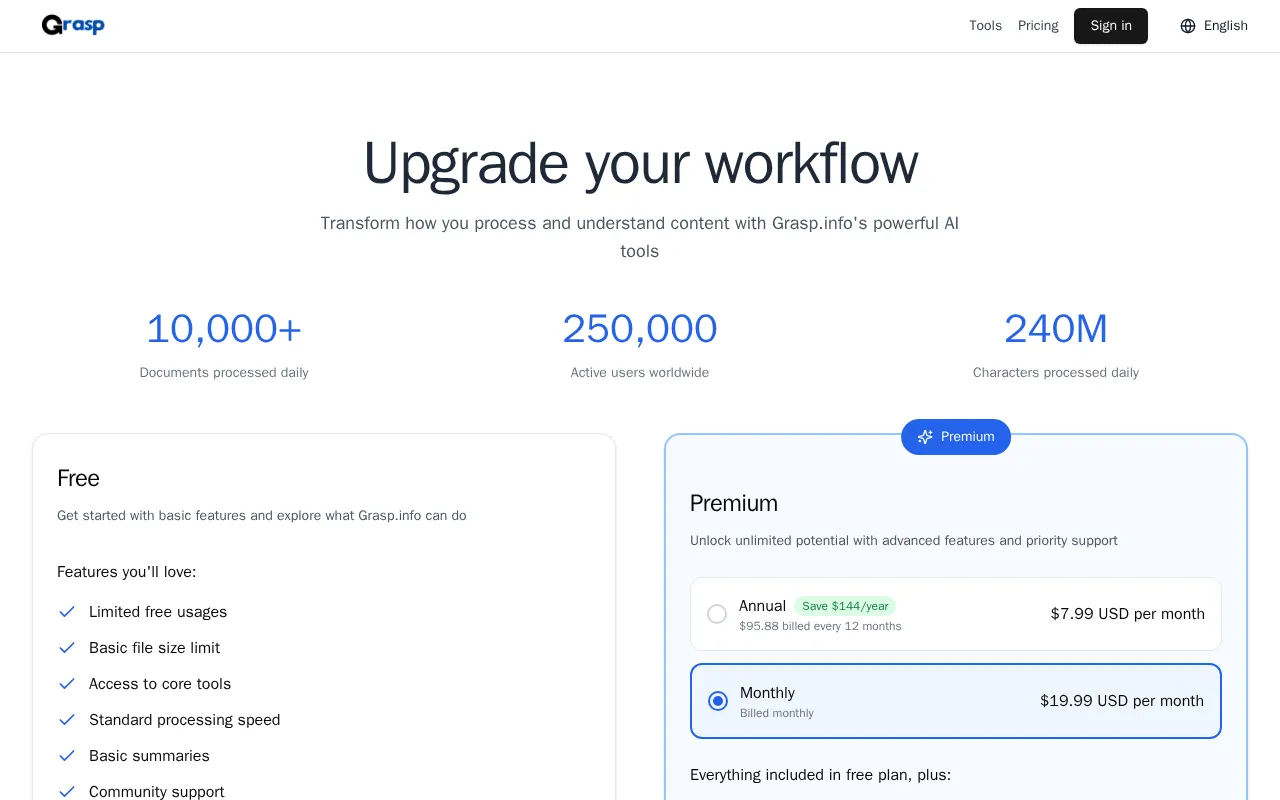
Task: Click checkmark beside Community support
Action: pos(67,792)
